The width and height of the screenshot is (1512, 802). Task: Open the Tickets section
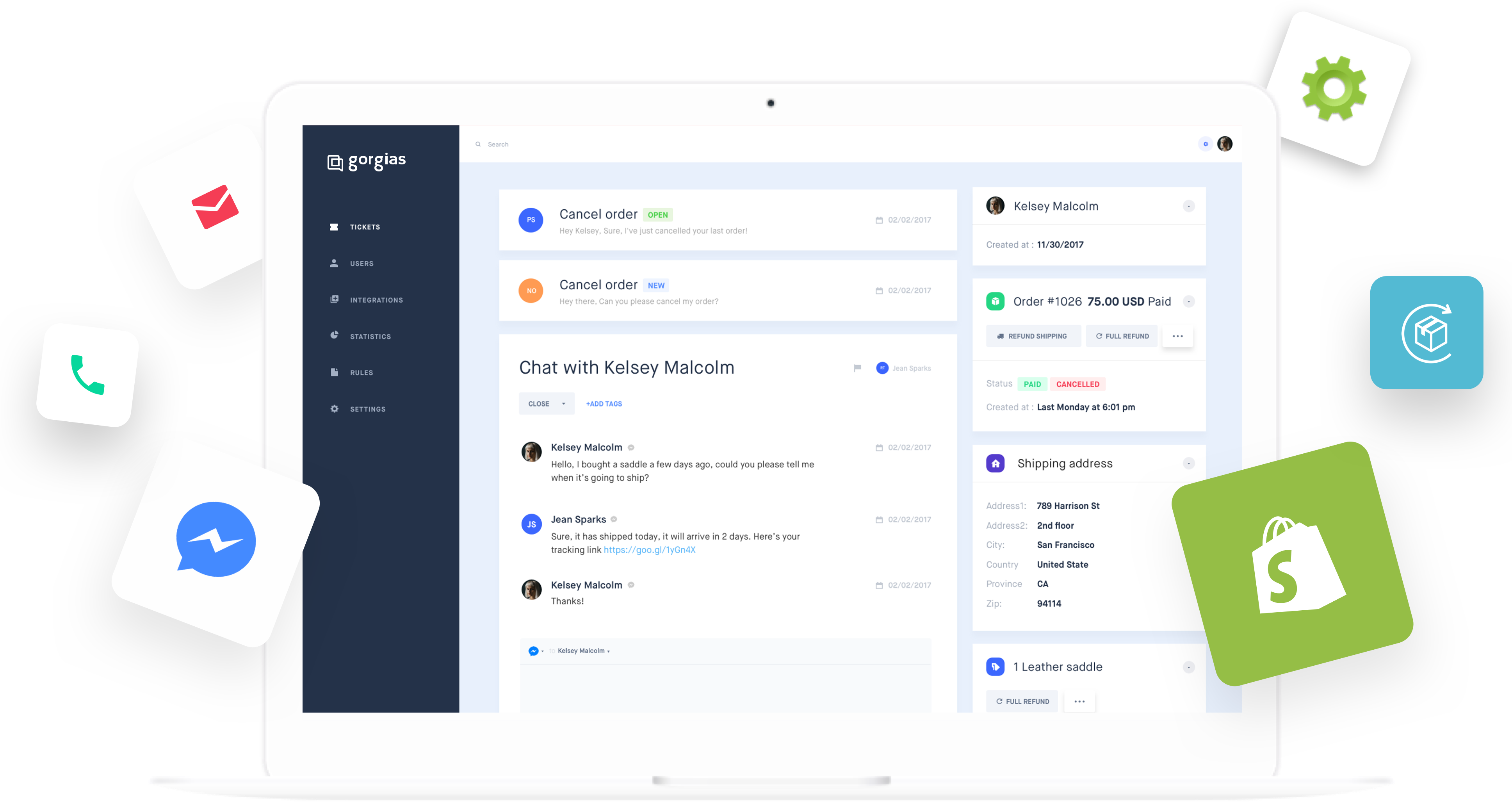click(x=354, y=227)
